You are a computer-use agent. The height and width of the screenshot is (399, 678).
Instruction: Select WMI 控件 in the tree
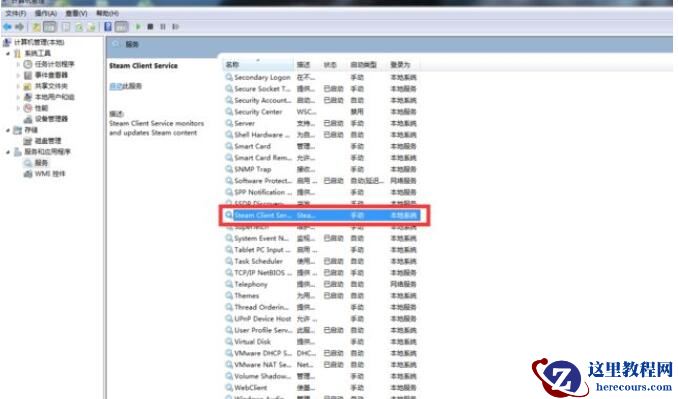pyautogui.click(x=50, y=174)
